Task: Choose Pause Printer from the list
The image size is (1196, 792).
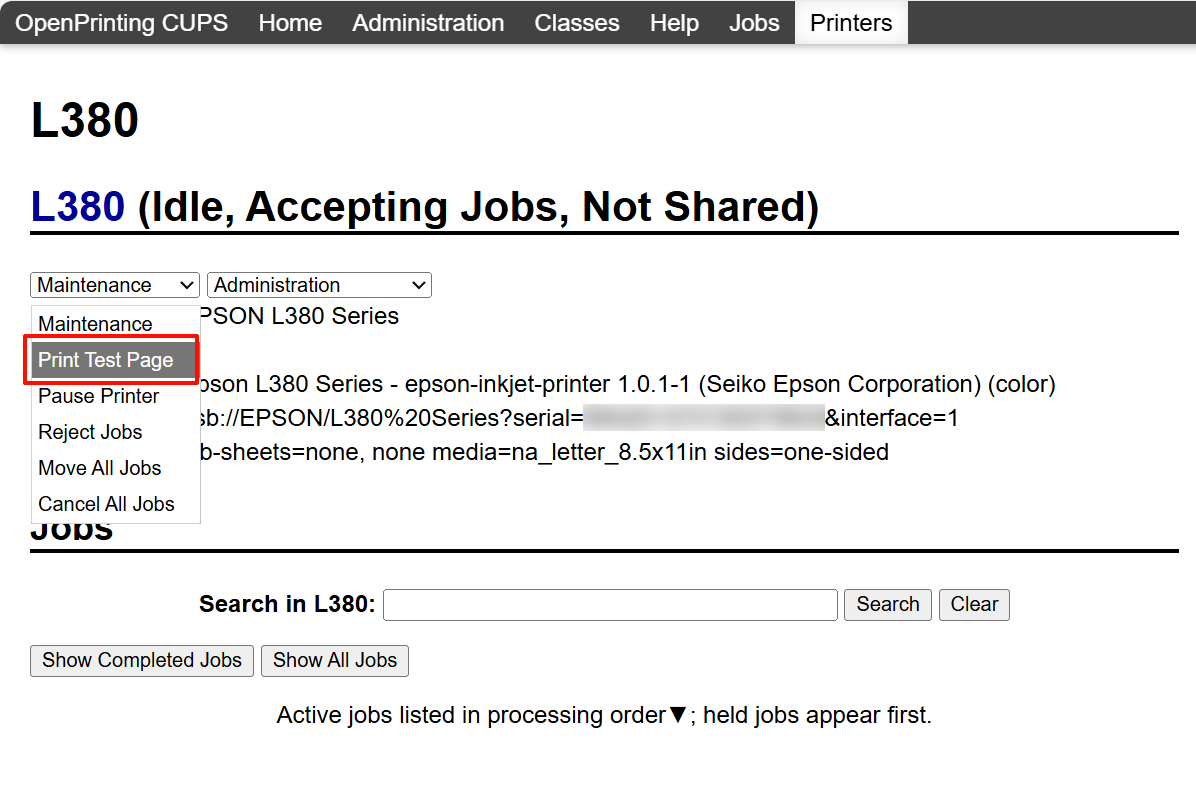Action: coord(99,396)
